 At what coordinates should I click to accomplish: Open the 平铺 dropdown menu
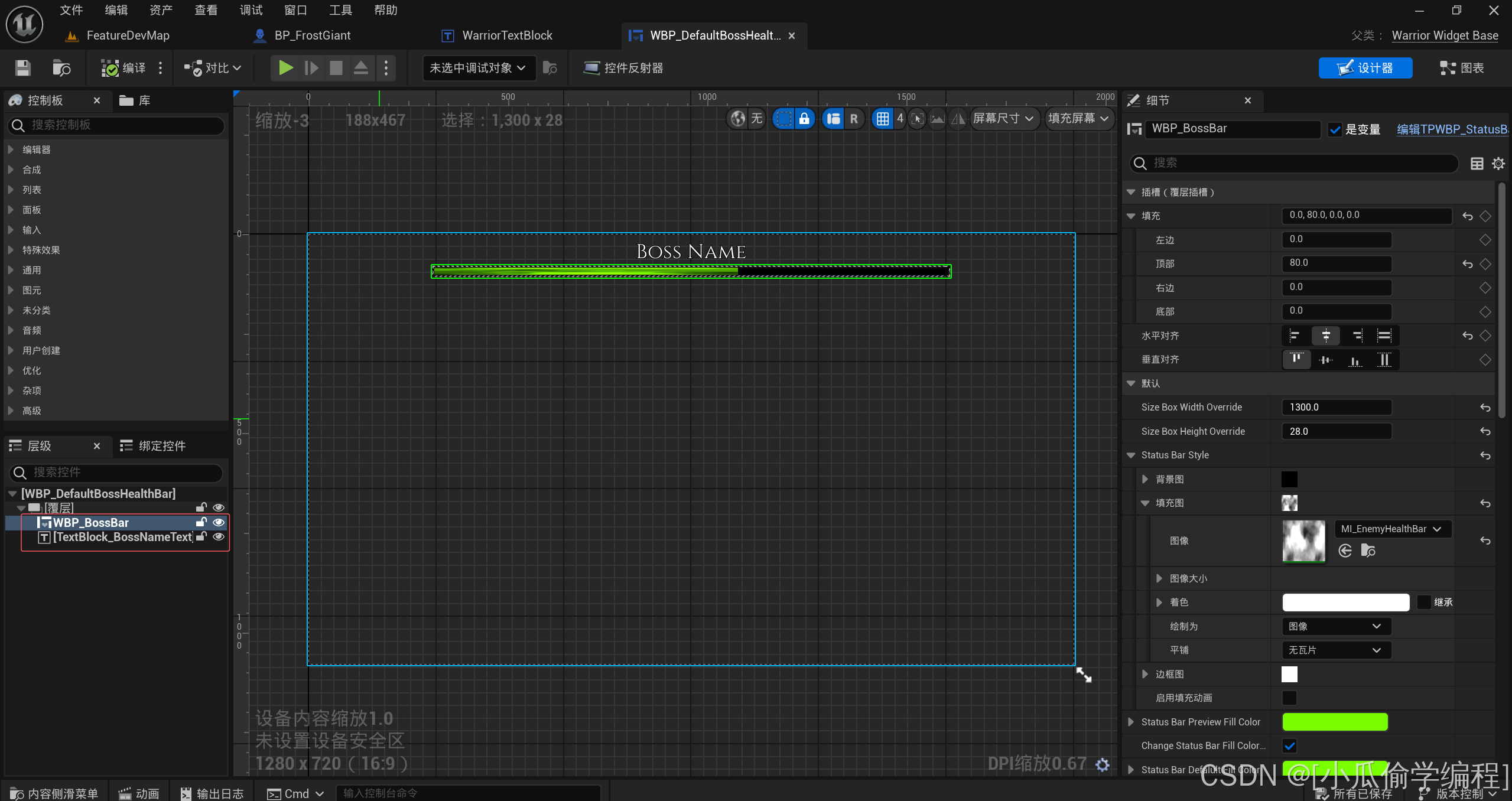coord(1335,650)
